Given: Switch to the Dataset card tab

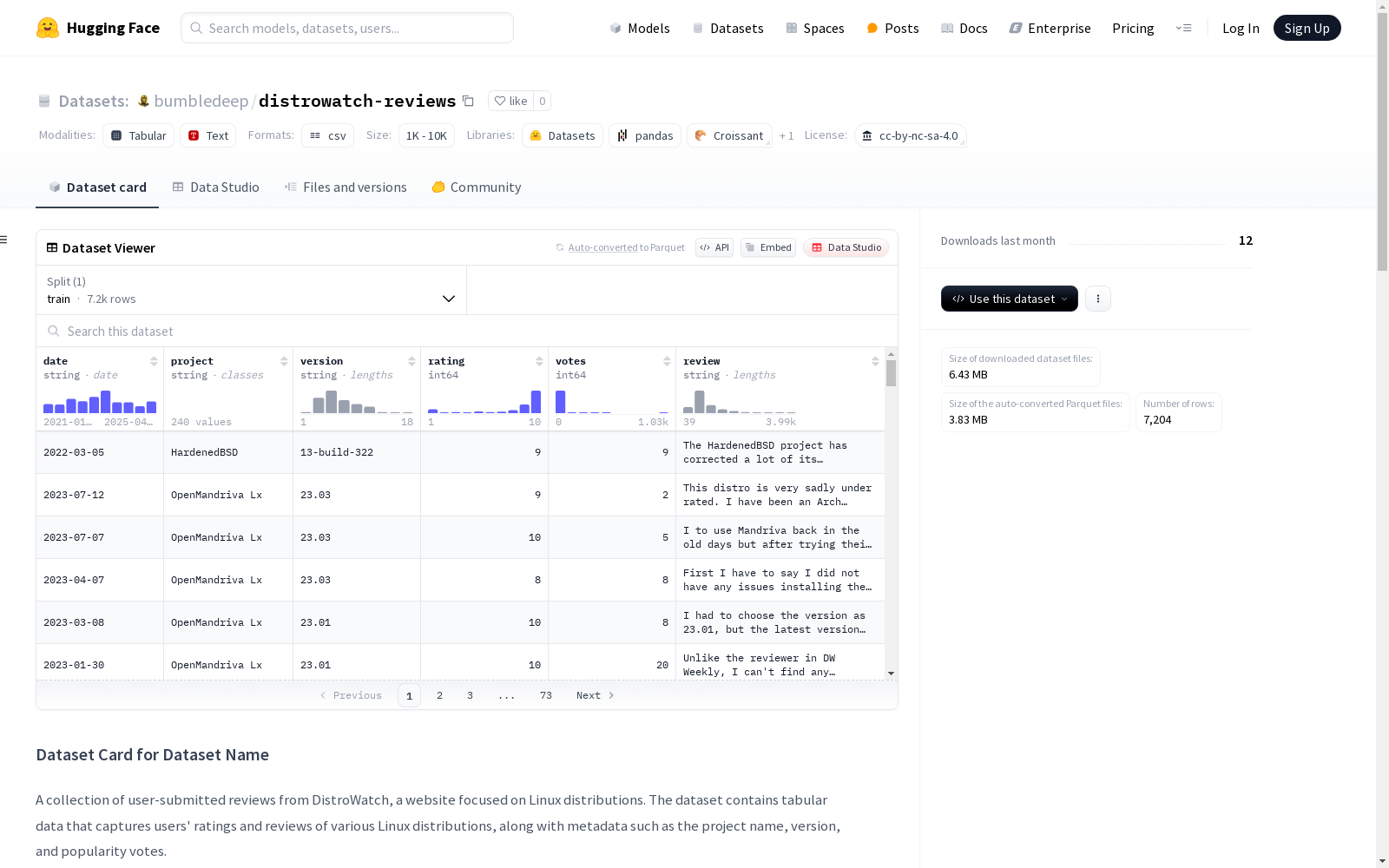Looking at the screenshot, I should pos(97,187).
